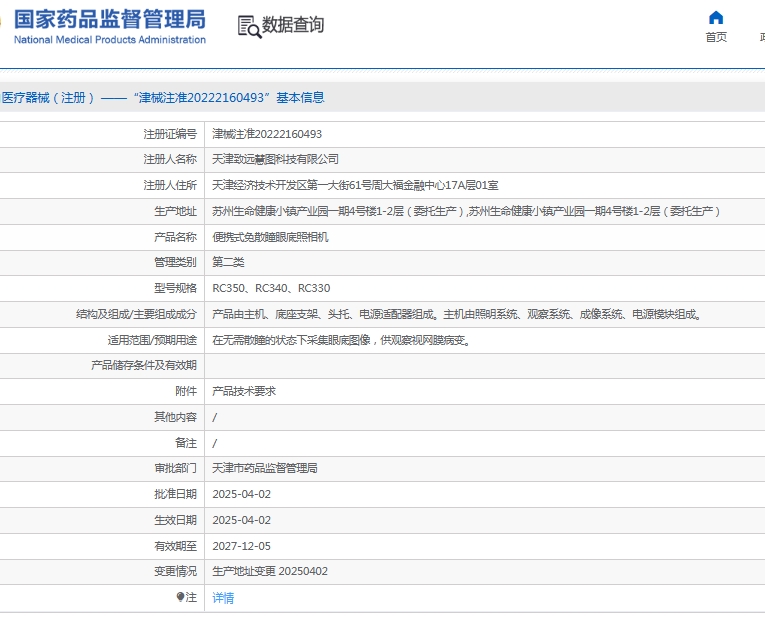This screenshot has height=617, width=765.
Task: Click the 注册人名称 field label
Action: tap(170, 159)
